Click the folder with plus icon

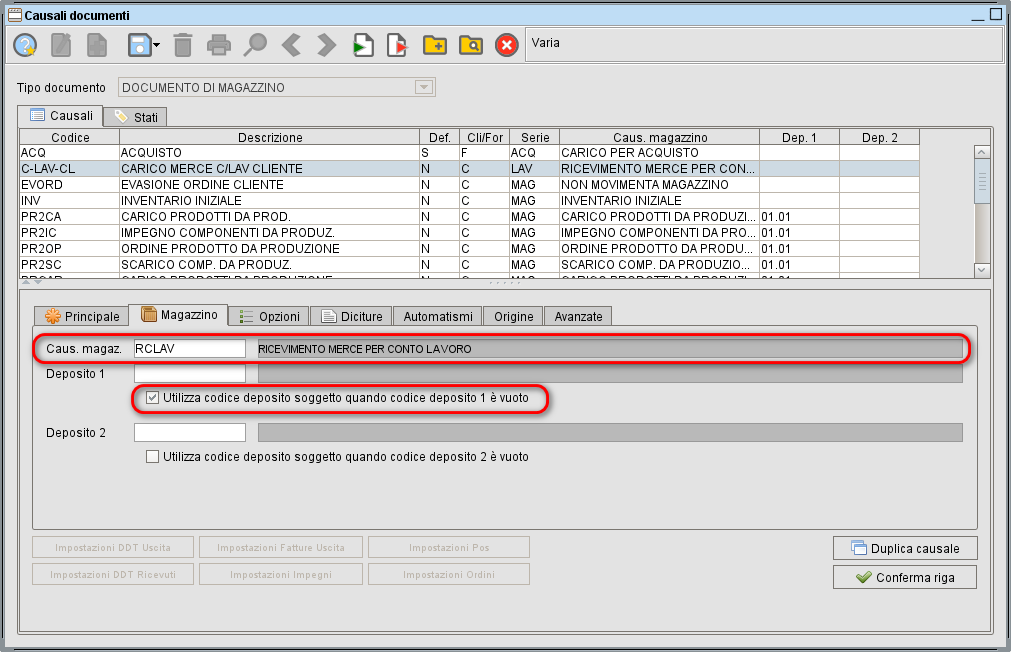434,45
